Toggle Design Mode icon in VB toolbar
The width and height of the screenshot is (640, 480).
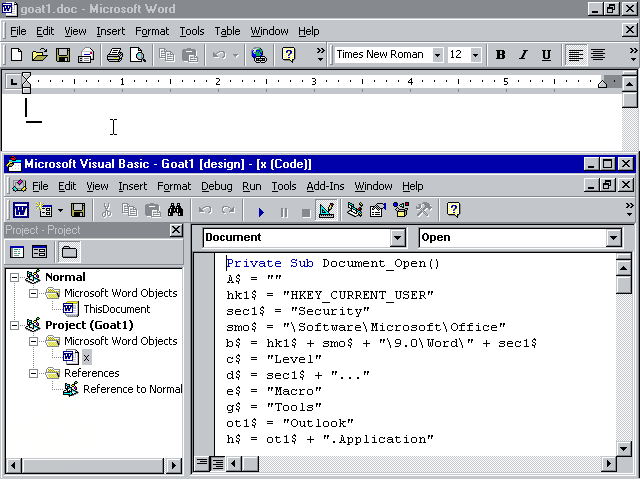[x=327, y=210]
